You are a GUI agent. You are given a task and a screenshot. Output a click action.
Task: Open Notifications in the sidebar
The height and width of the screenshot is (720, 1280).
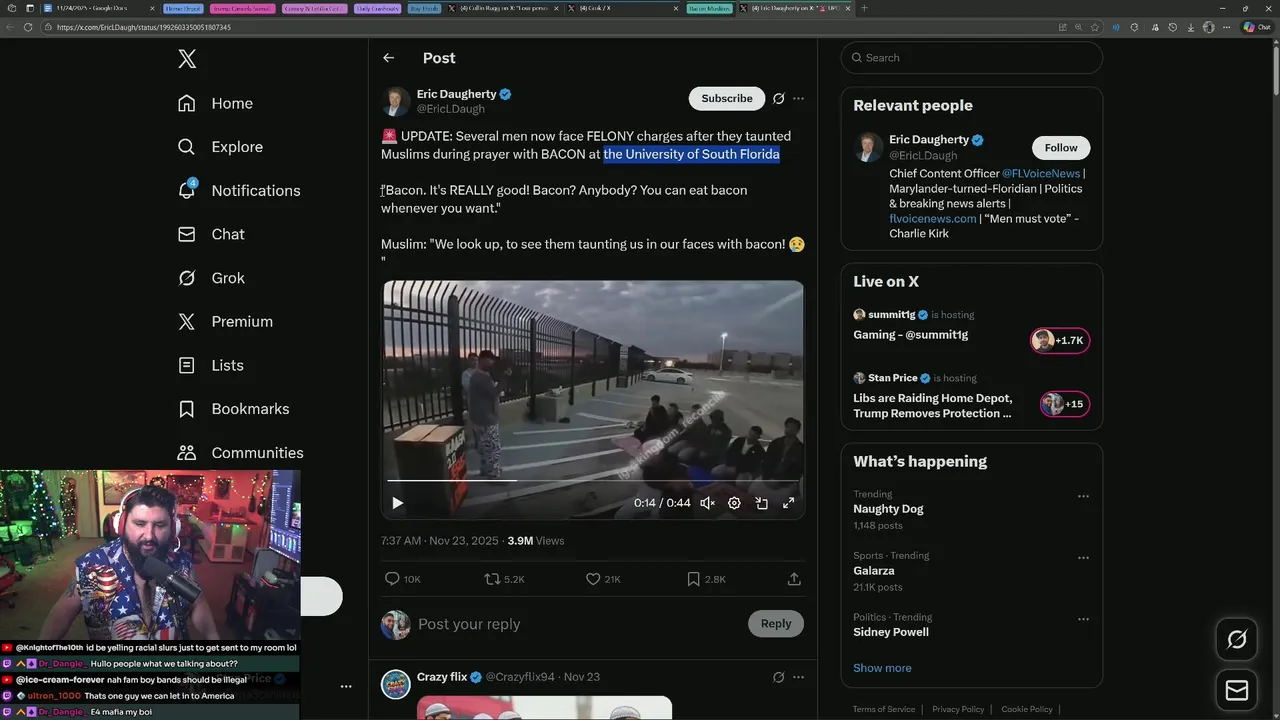pos(239,190)
